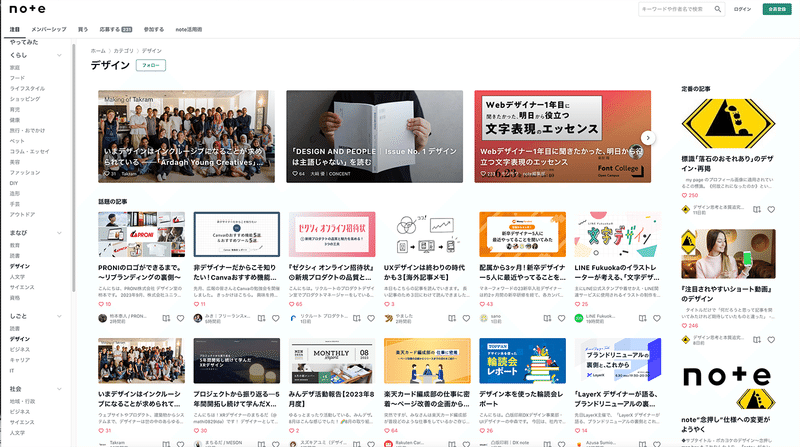The image size is (800, 447).
Task: Open the 応募する tab
Action: pos(115,30)
